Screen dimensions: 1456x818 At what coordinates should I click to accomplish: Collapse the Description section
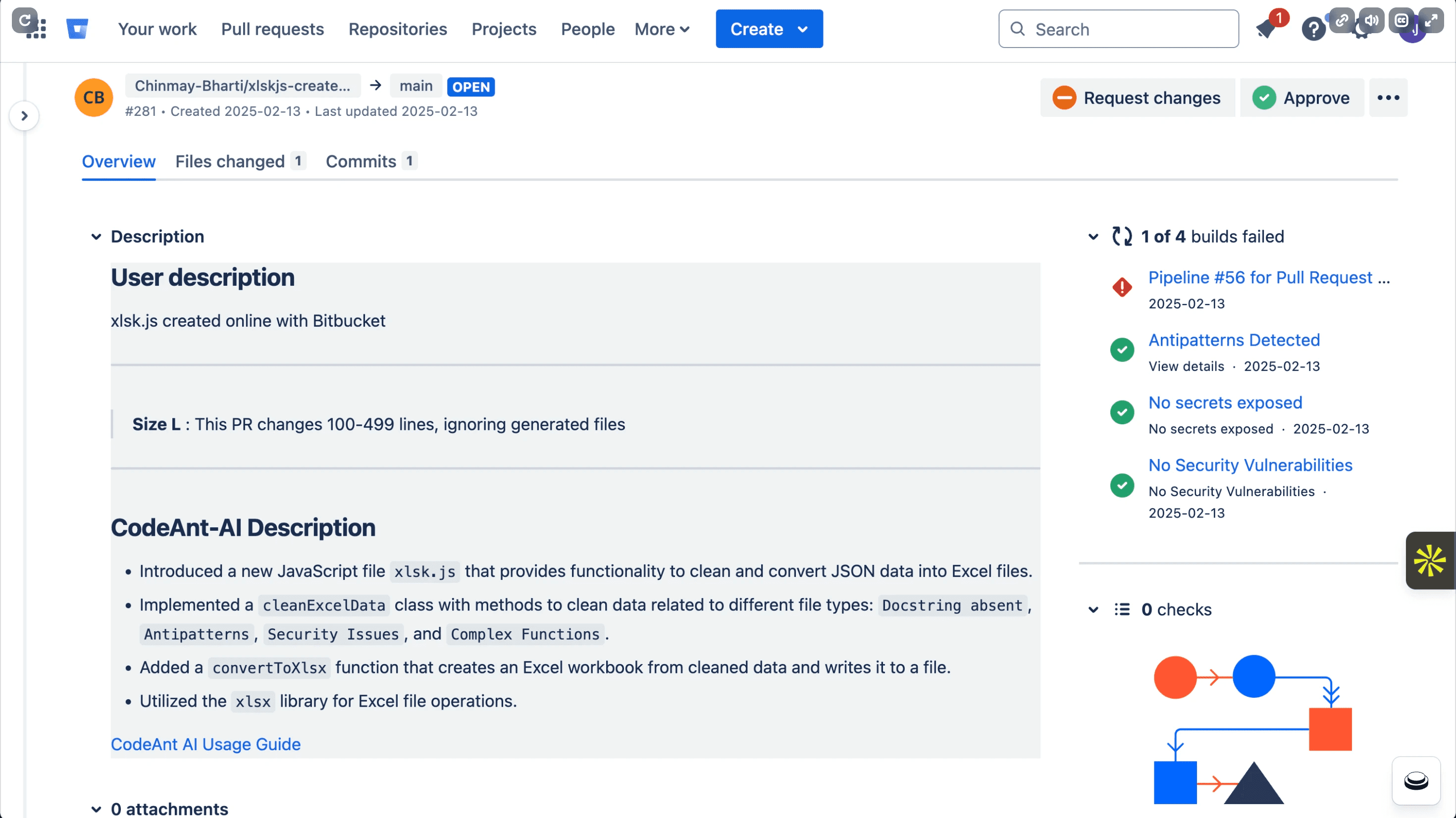96,236
